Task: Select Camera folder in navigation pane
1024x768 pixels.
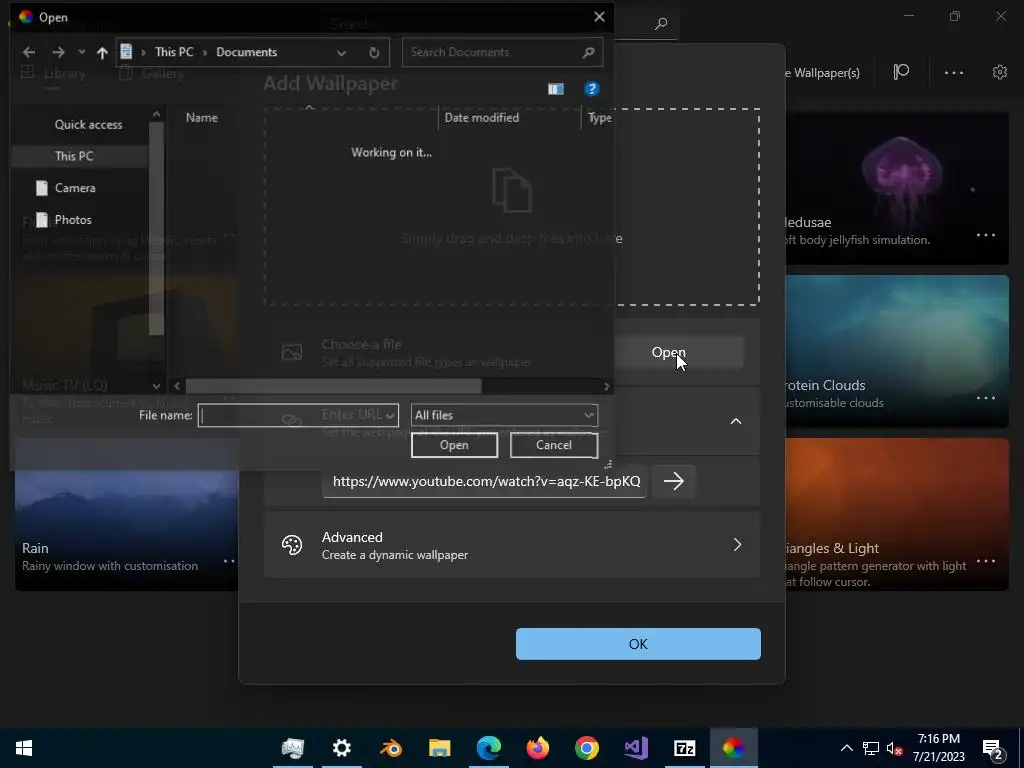Action: [x=75, y=188]
